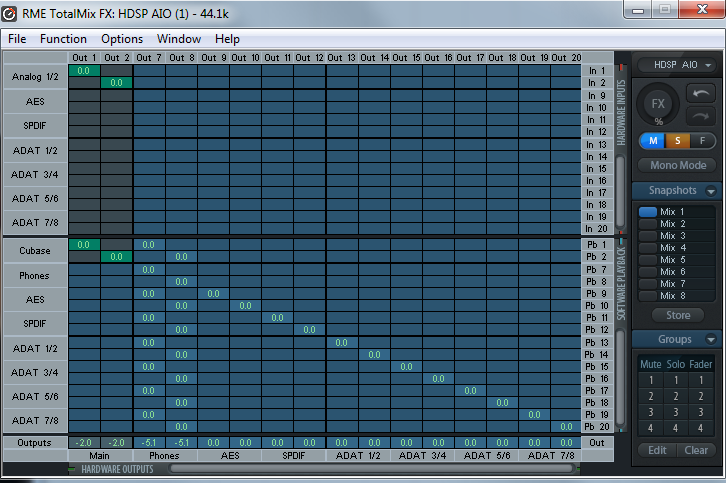Toggle Mute group 4
The height and width of the screenshot is (483, 726).
(x=651, y=428)
